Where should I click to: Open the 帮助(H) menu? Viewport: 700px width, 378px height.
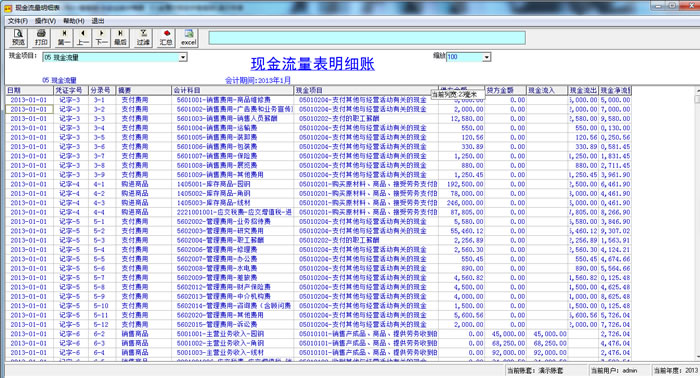pos(74,21)
